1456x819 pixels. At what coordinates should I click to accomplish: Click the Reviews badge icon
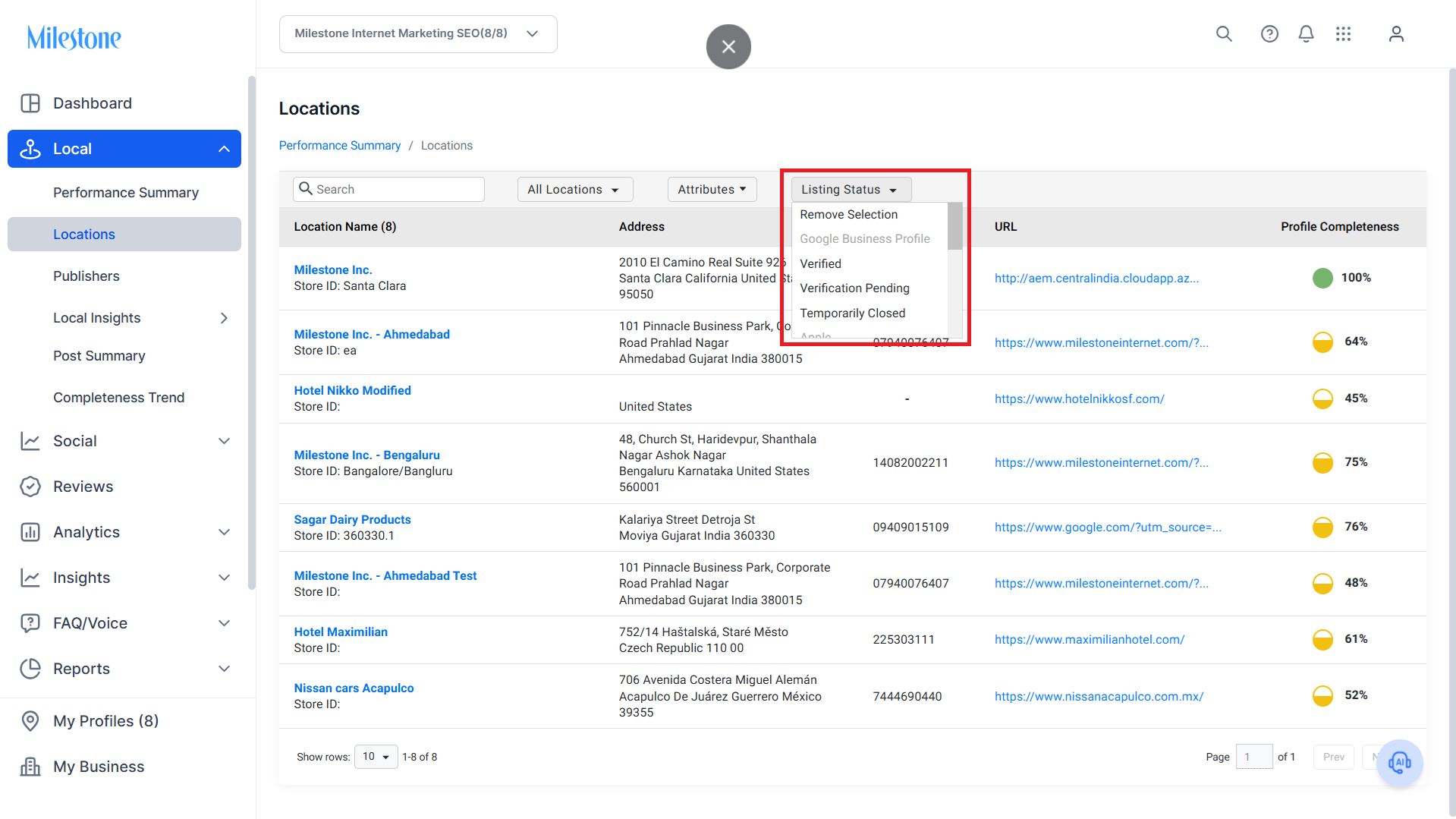click(x=30, y=487)
